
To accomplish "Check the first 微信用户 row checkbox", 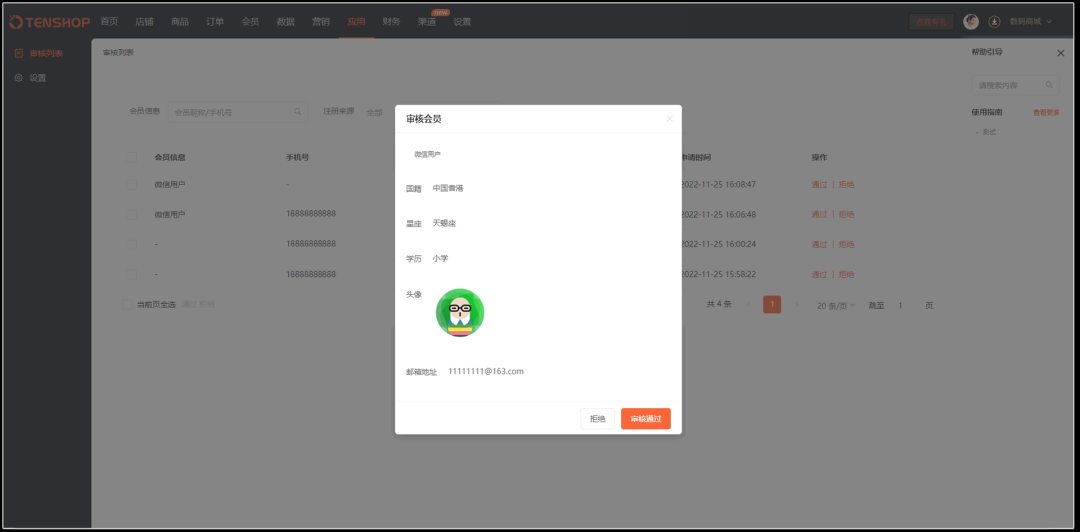I will point(132,184).
